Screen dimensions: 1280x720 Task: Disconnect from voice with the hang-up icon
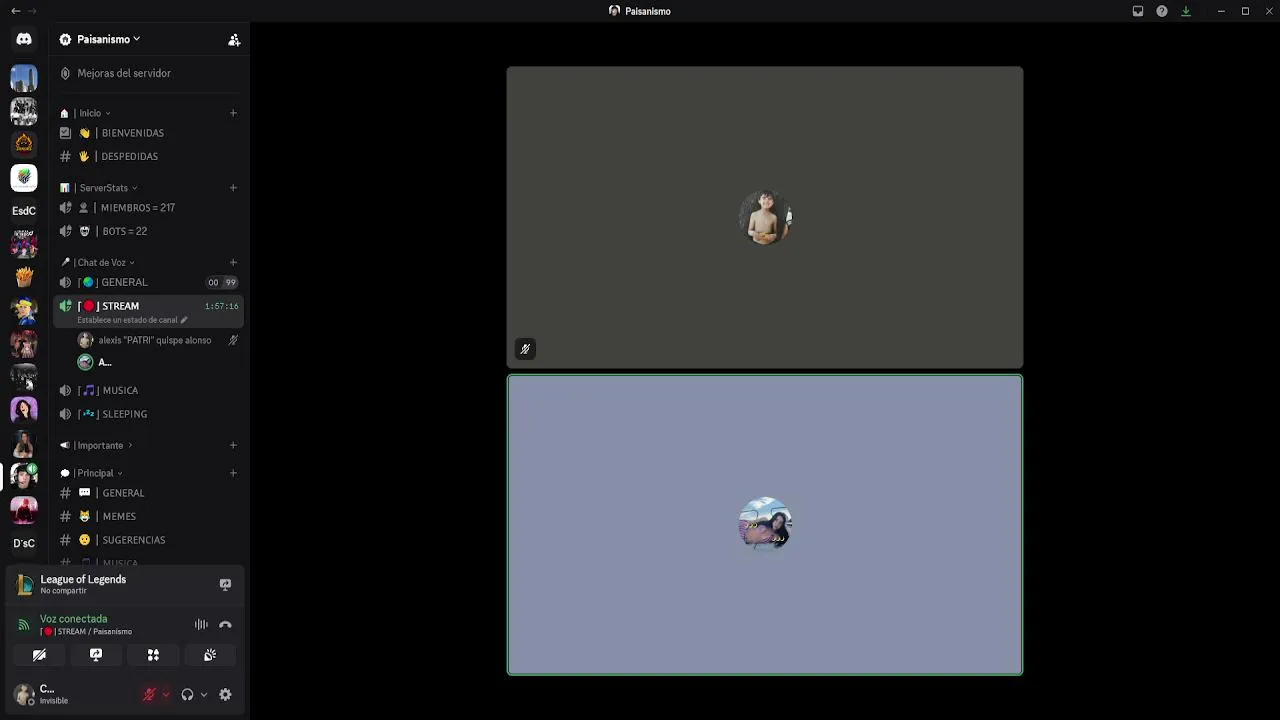225,625
